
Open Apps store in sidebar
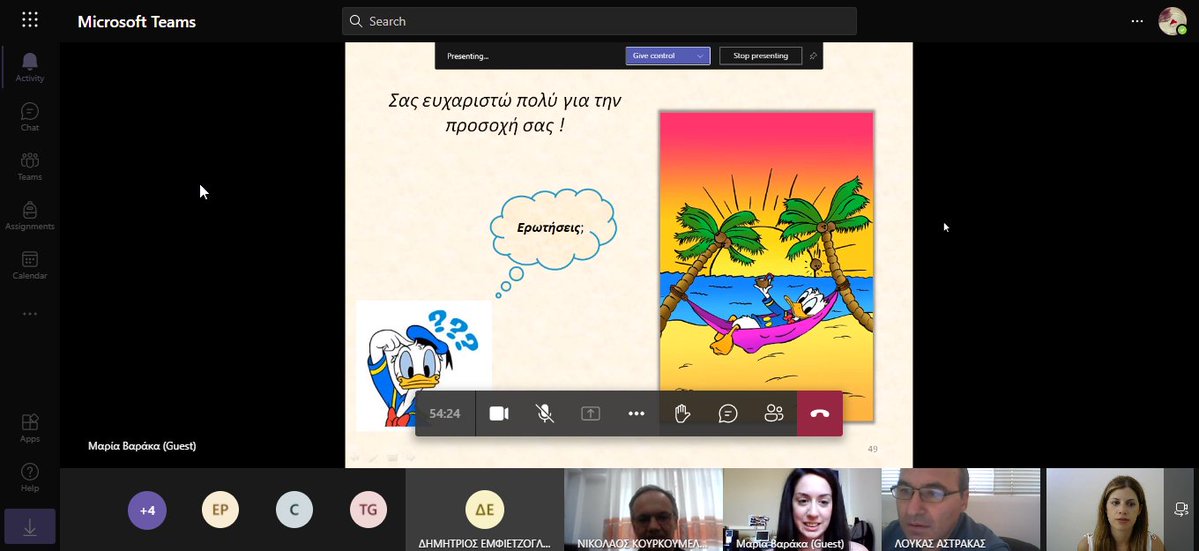point(30,428)
